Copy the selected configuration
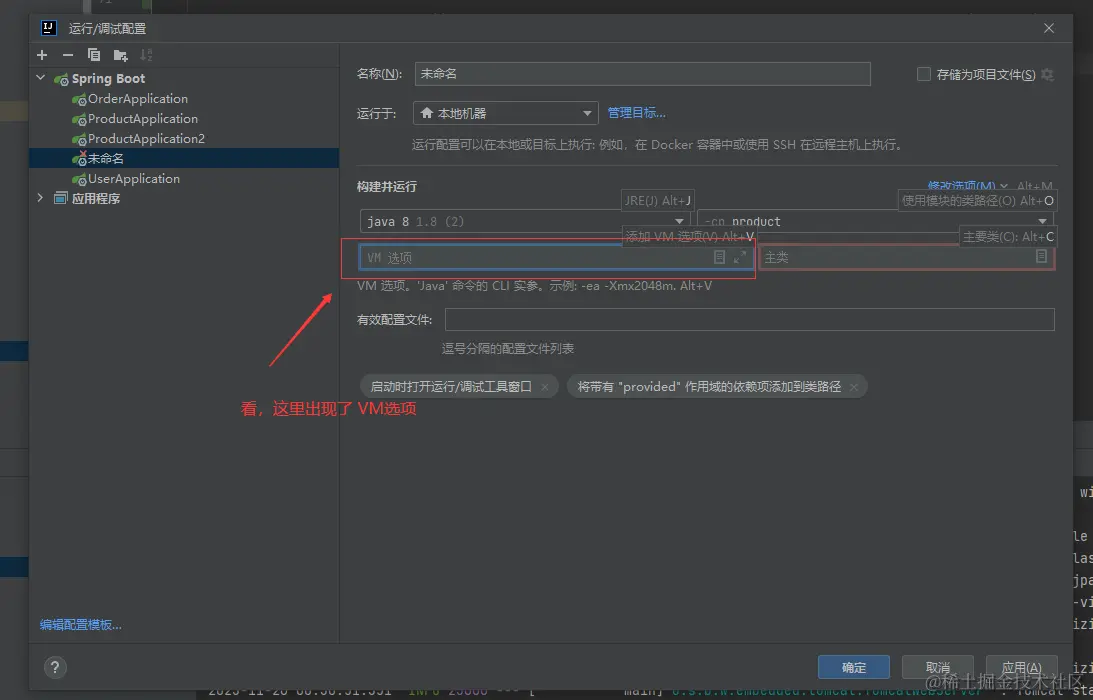Image resolution: width=1093 pixels, height=700 pixels. (94, 55)
